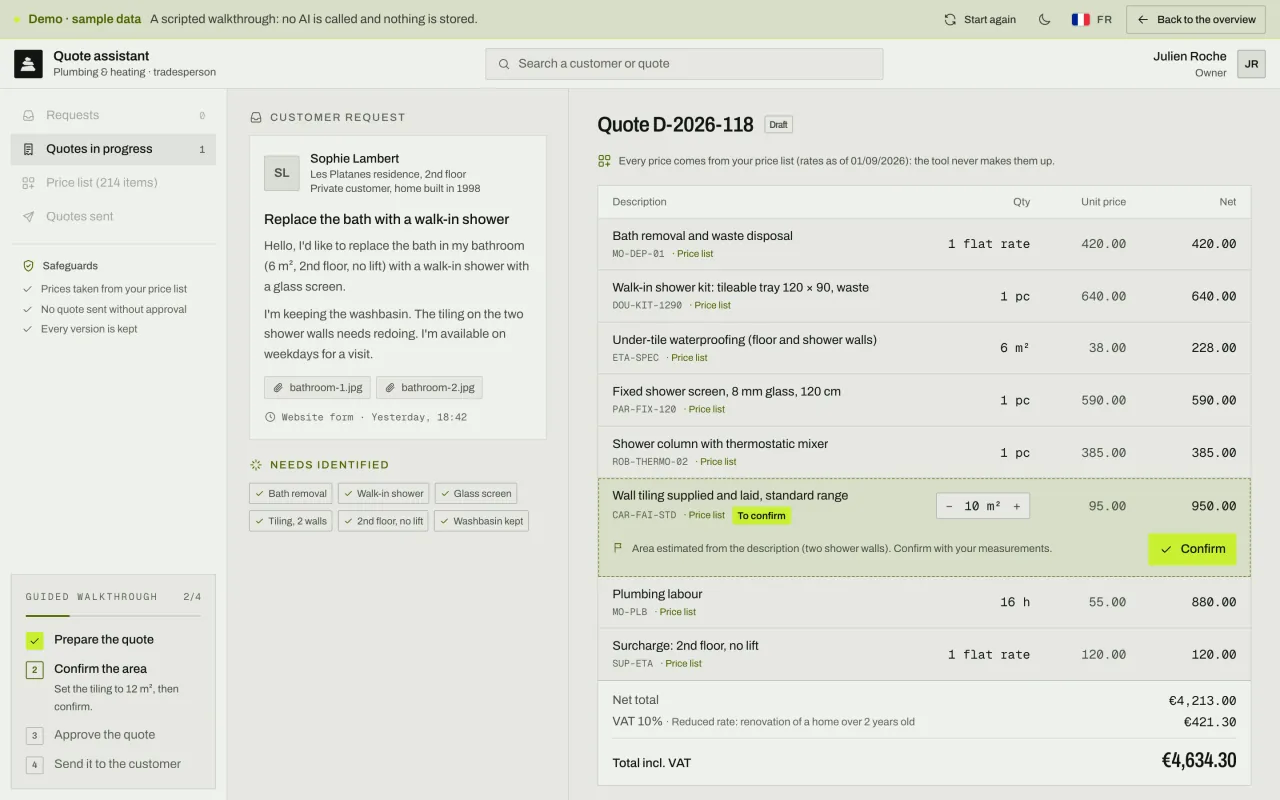Click the total €4,634.30 amount

[1198, 761]
